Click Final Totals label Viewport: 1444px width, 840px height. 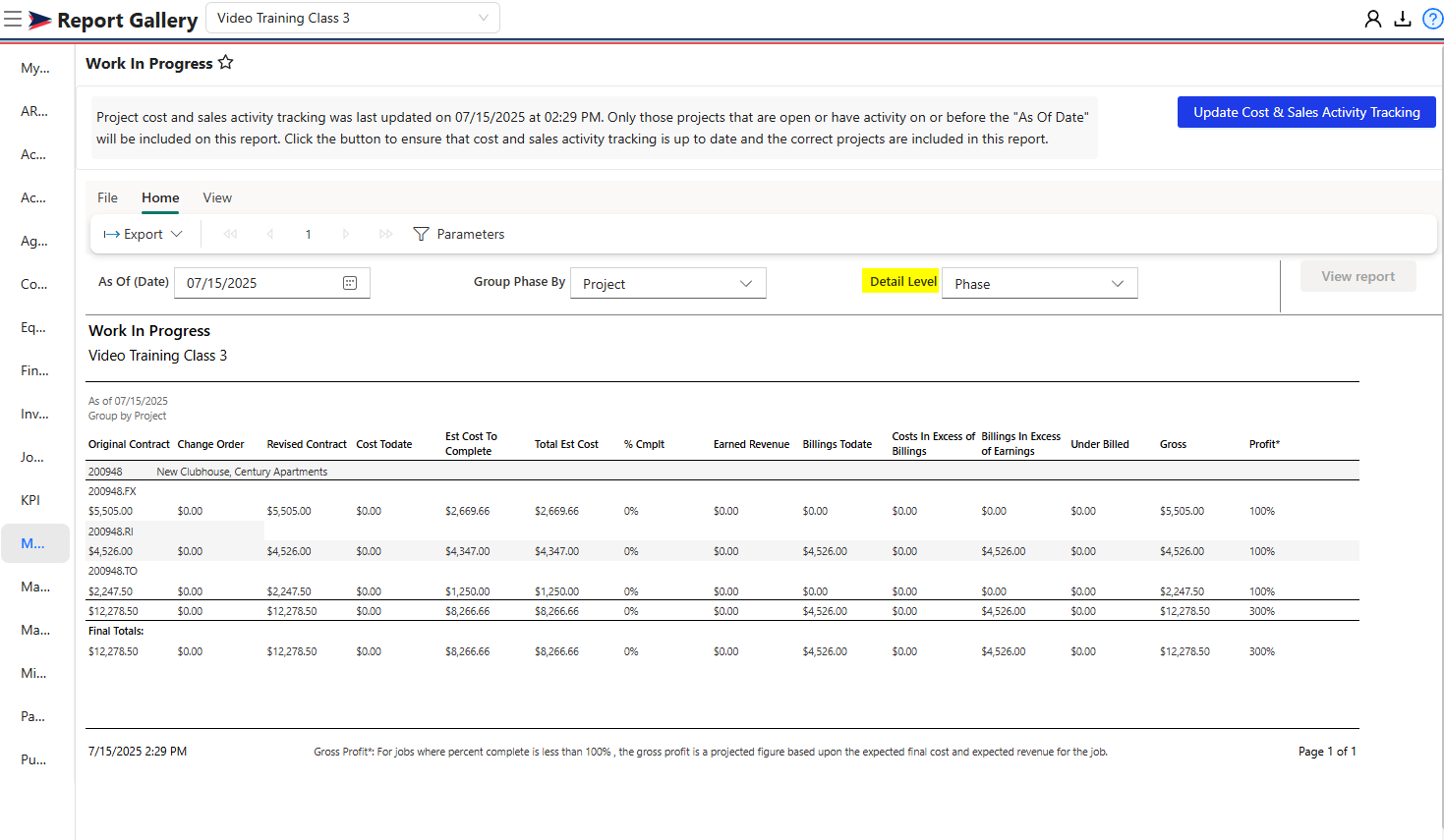[116, 631]
